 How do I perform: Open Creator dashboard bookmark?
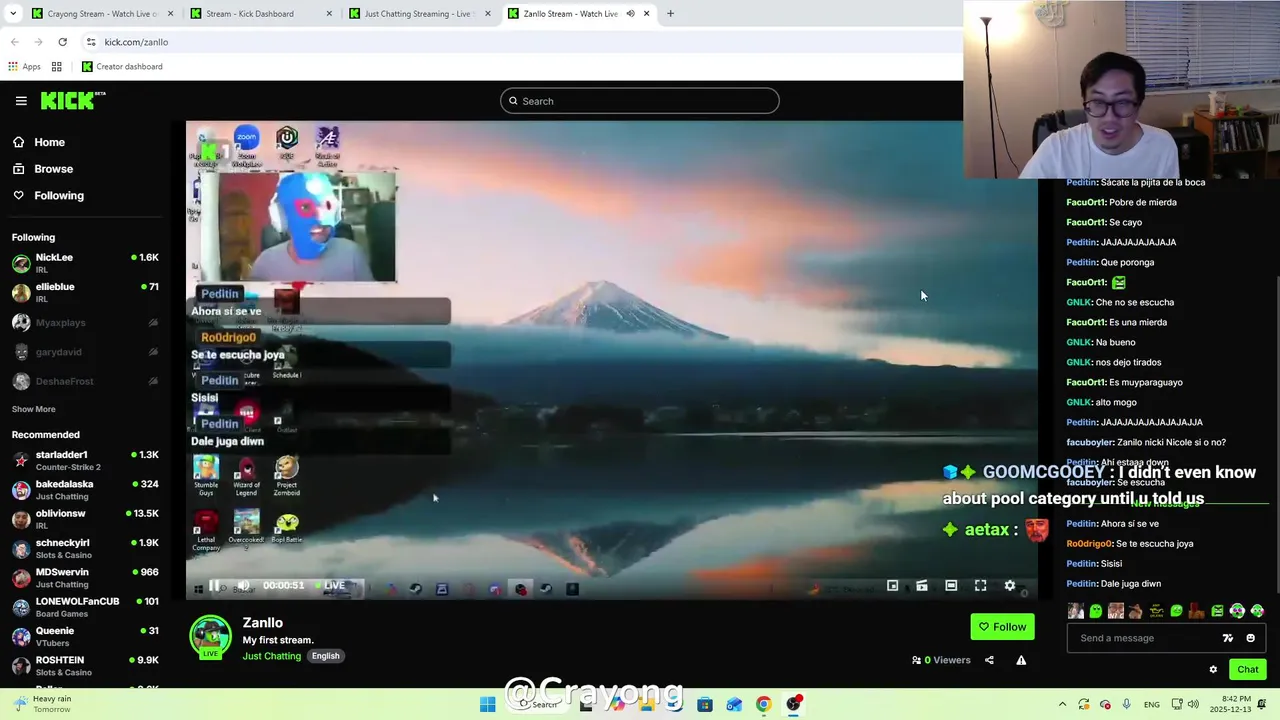pyautogui.click(x=121, y=67)
